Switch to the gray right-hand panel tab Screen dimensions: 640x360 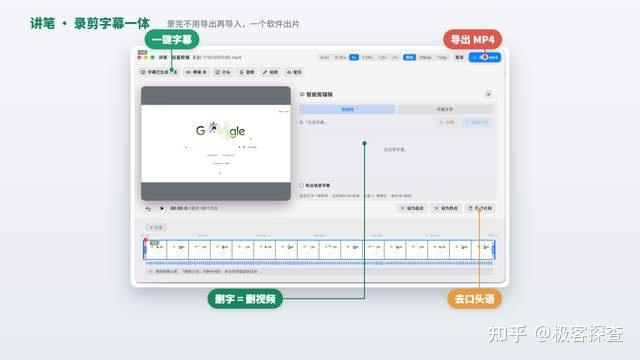(x=444, y=109)
